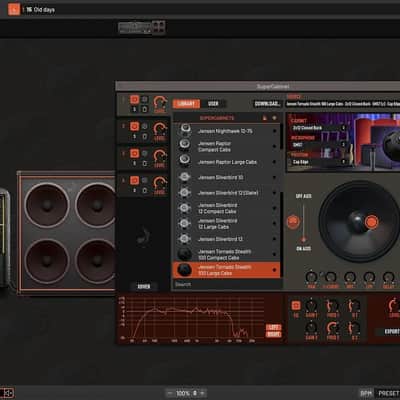Click the Search field under the cabinet list
400x400 pixels.
pyautogui.click(x=227, y=284)
